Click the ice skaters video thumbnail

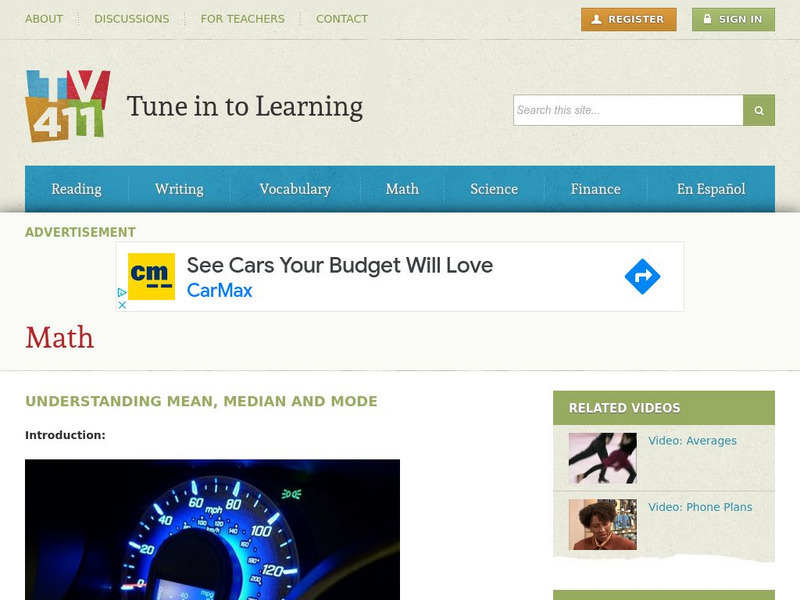tap(603, 458)
